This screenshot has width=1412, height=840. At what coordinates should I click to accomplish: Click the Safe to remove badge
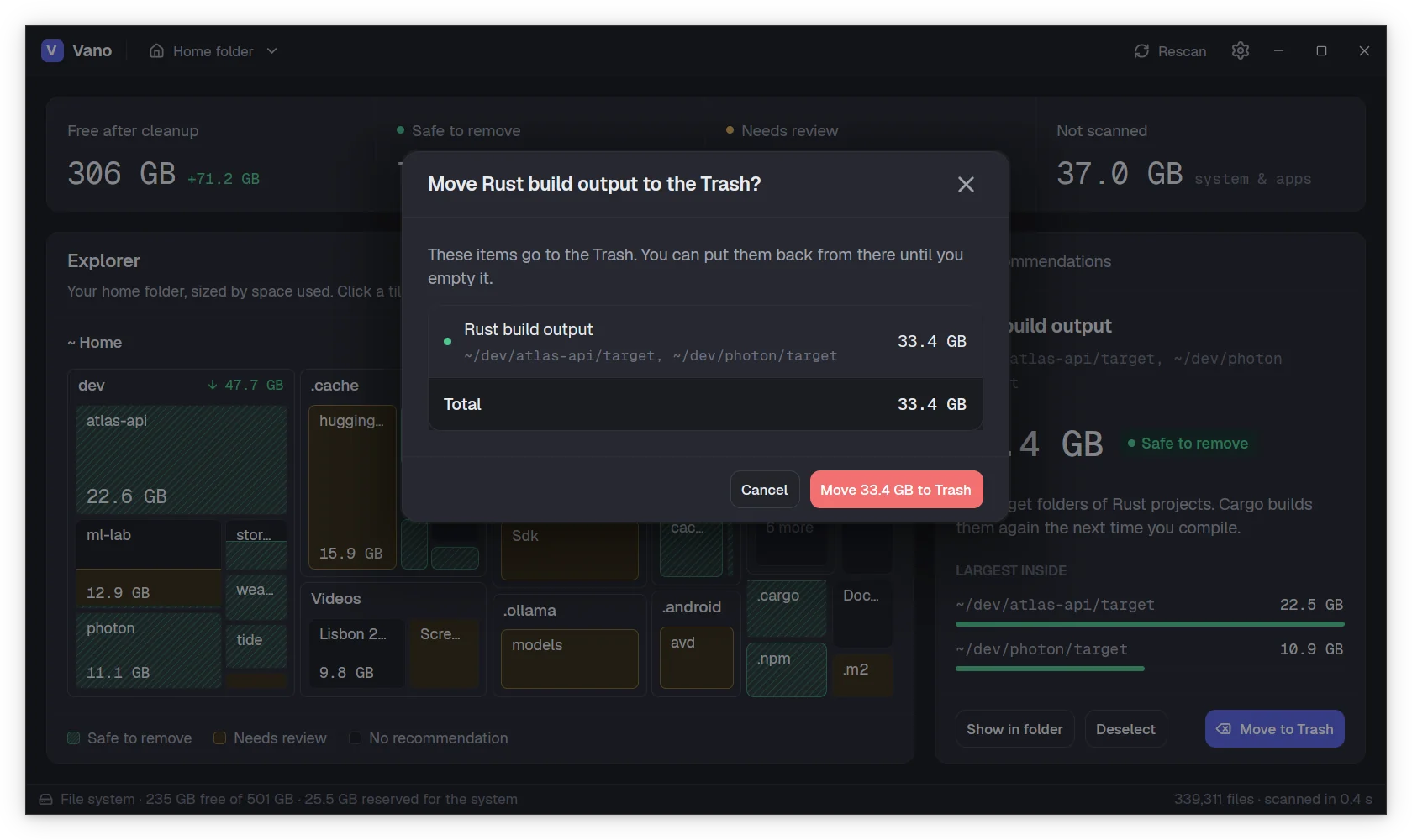[1188, 444]
